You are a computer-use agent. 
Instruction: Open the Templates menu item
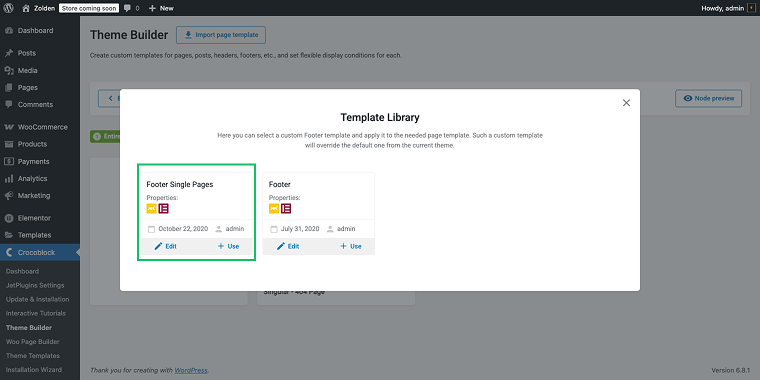coord(34,235)
